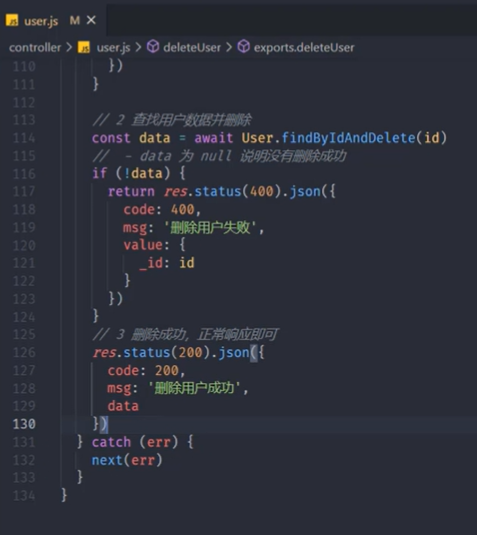Click the JS icon in the breadcrumb
This screenshot has width=477, height=535.
coord(84,47)
